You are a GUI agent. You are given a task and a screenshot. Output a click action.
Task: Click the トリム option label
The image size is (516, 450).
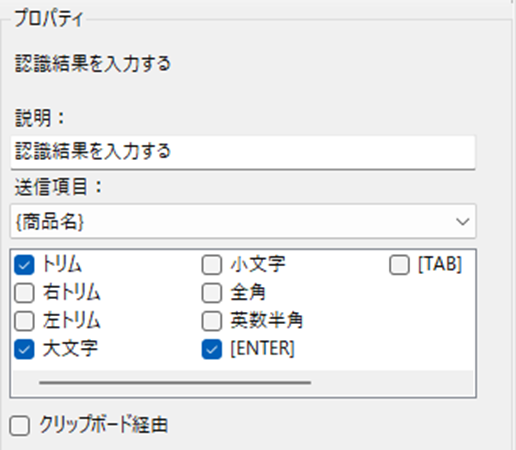[62, 265]
